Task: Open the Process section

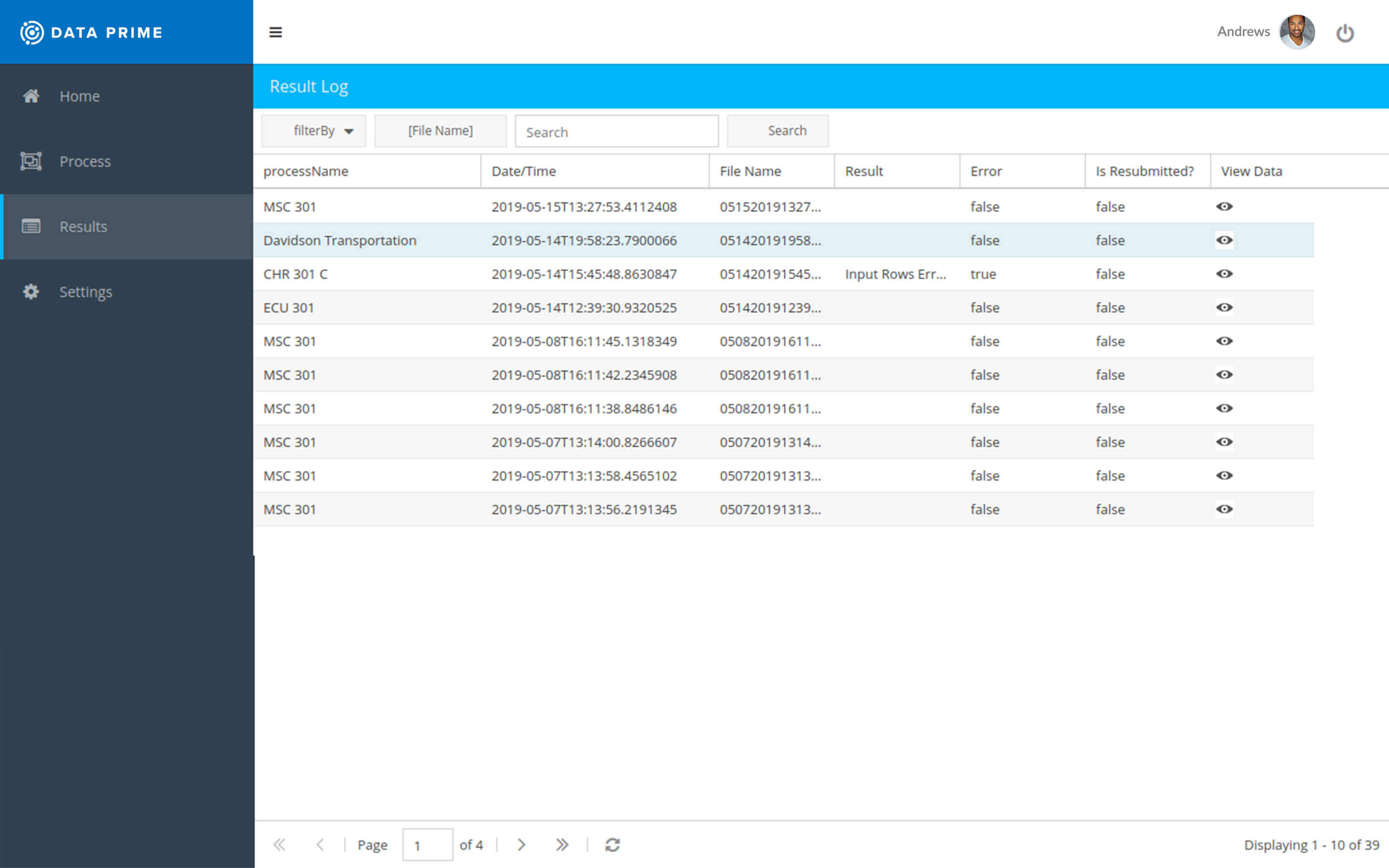Action: click(127, 160)
